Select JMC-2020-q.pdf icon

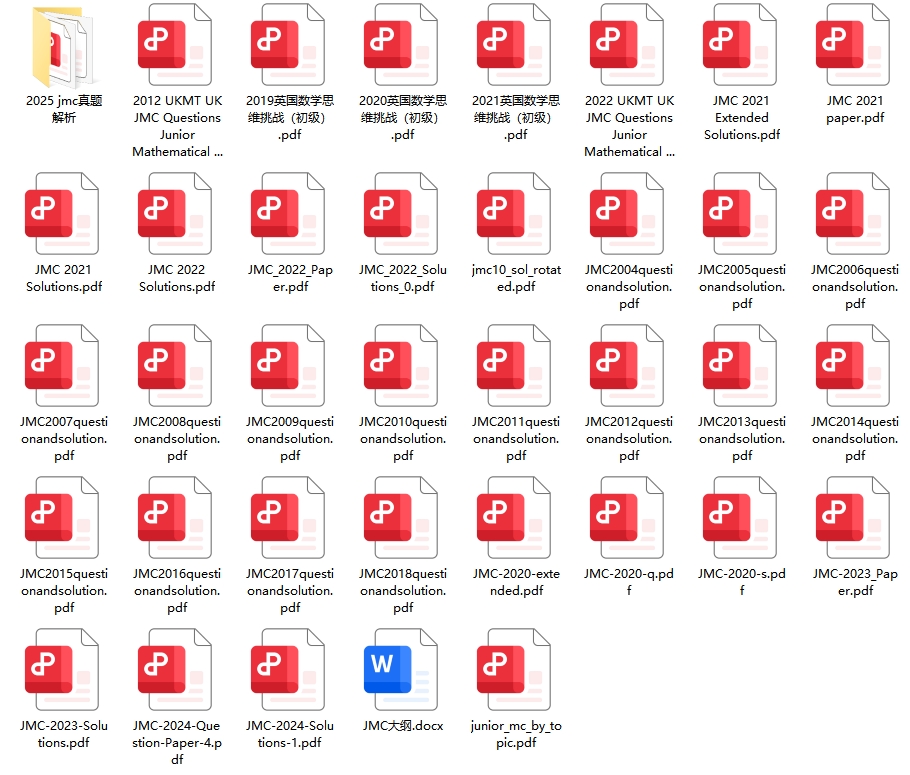click(x=627, y=518)
